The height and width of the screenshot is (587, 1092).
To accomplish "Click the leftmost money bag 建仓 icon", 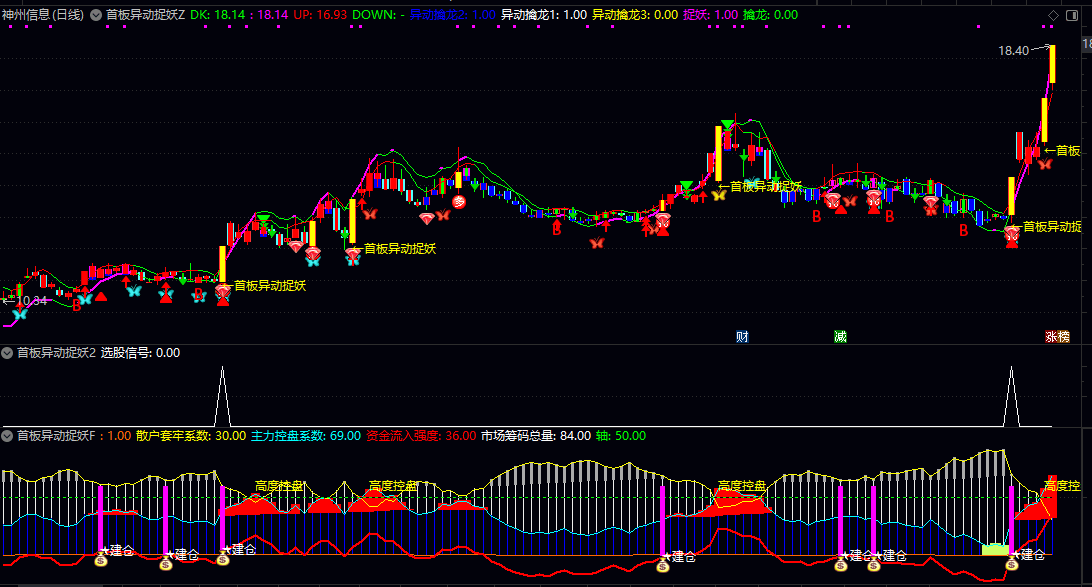I will point(101,562).
